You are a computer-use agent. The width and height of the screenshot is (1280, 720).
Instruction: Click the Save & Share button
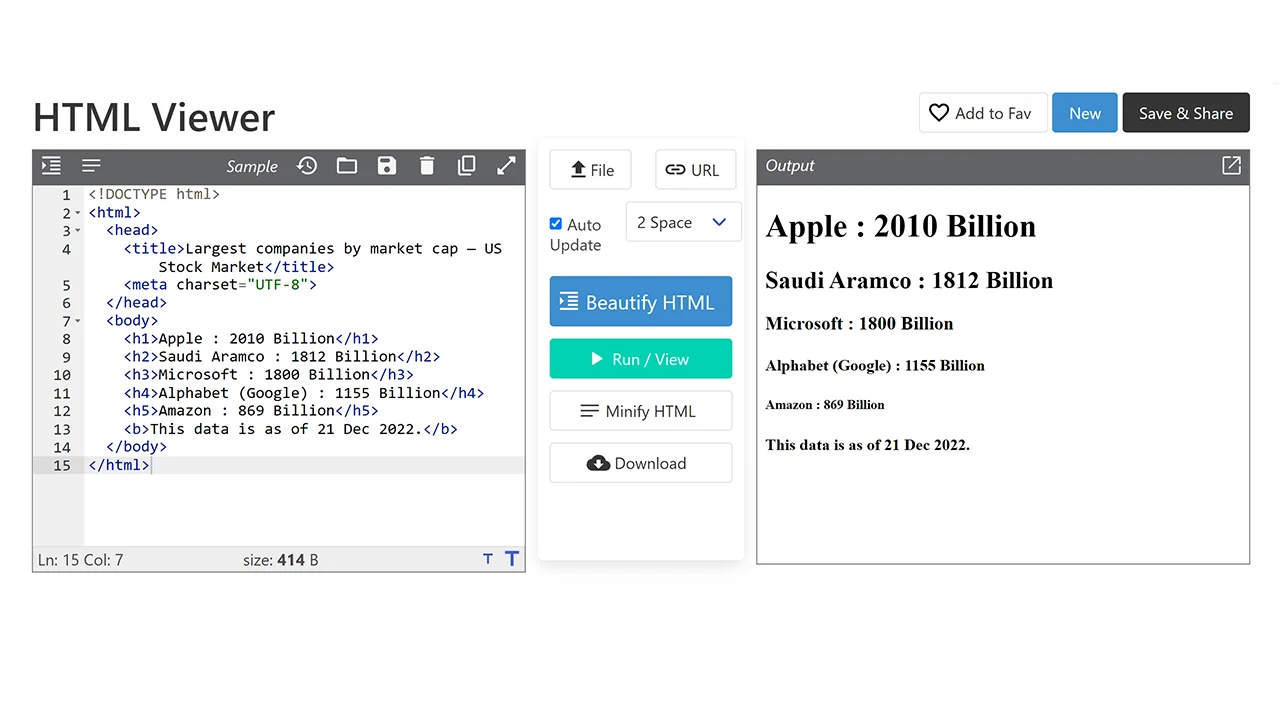click(x=1185, y=113)
